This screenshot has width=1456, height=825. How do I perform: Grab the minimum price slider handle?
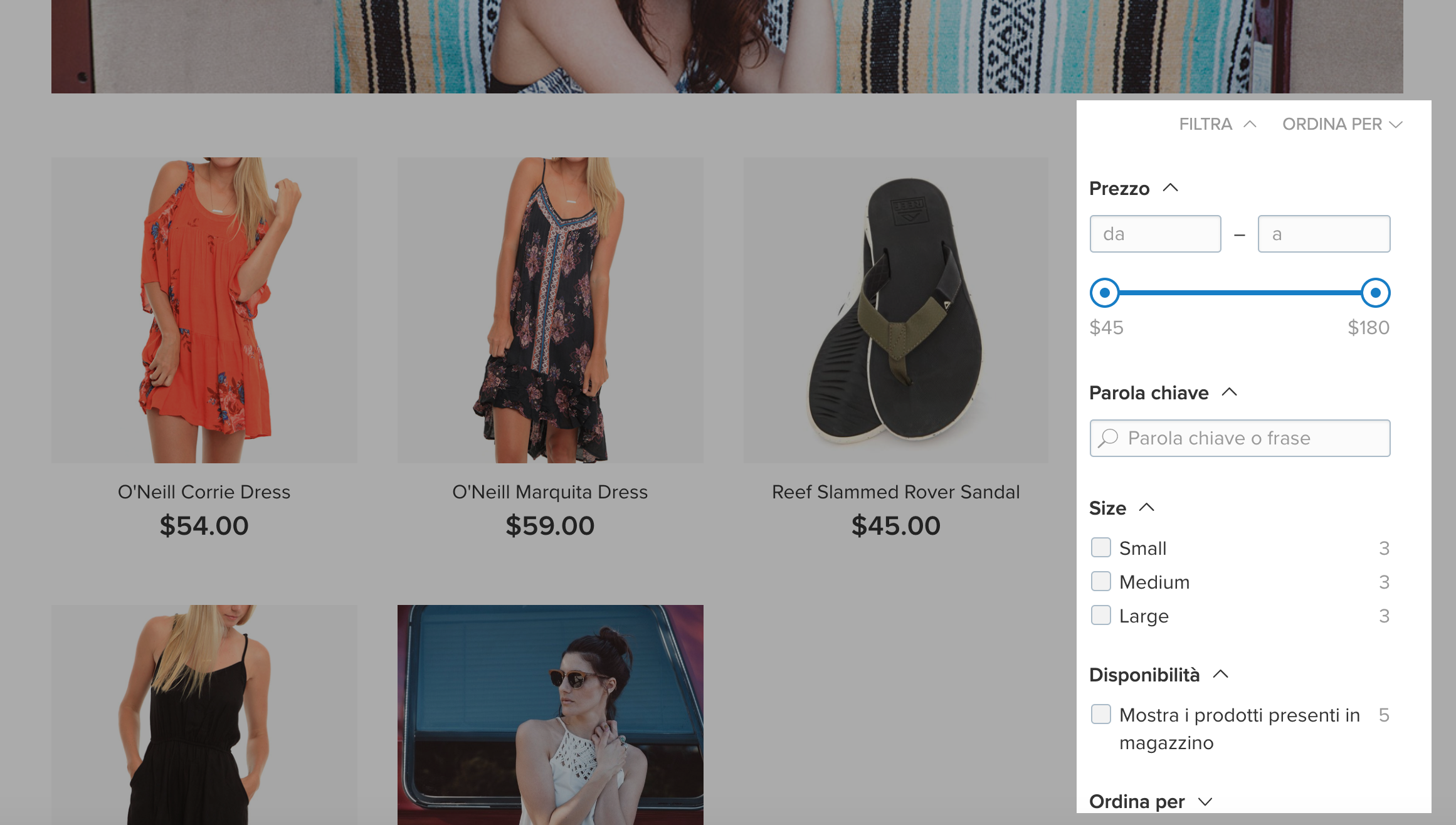point(1105,293)
